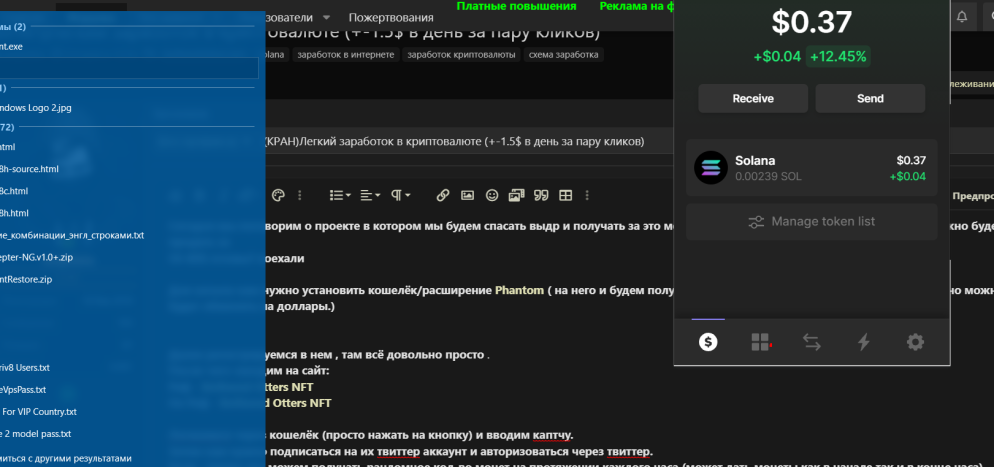Insert media with the gallery icon
Screen dimensions: 994x467
tap(517, 195)
